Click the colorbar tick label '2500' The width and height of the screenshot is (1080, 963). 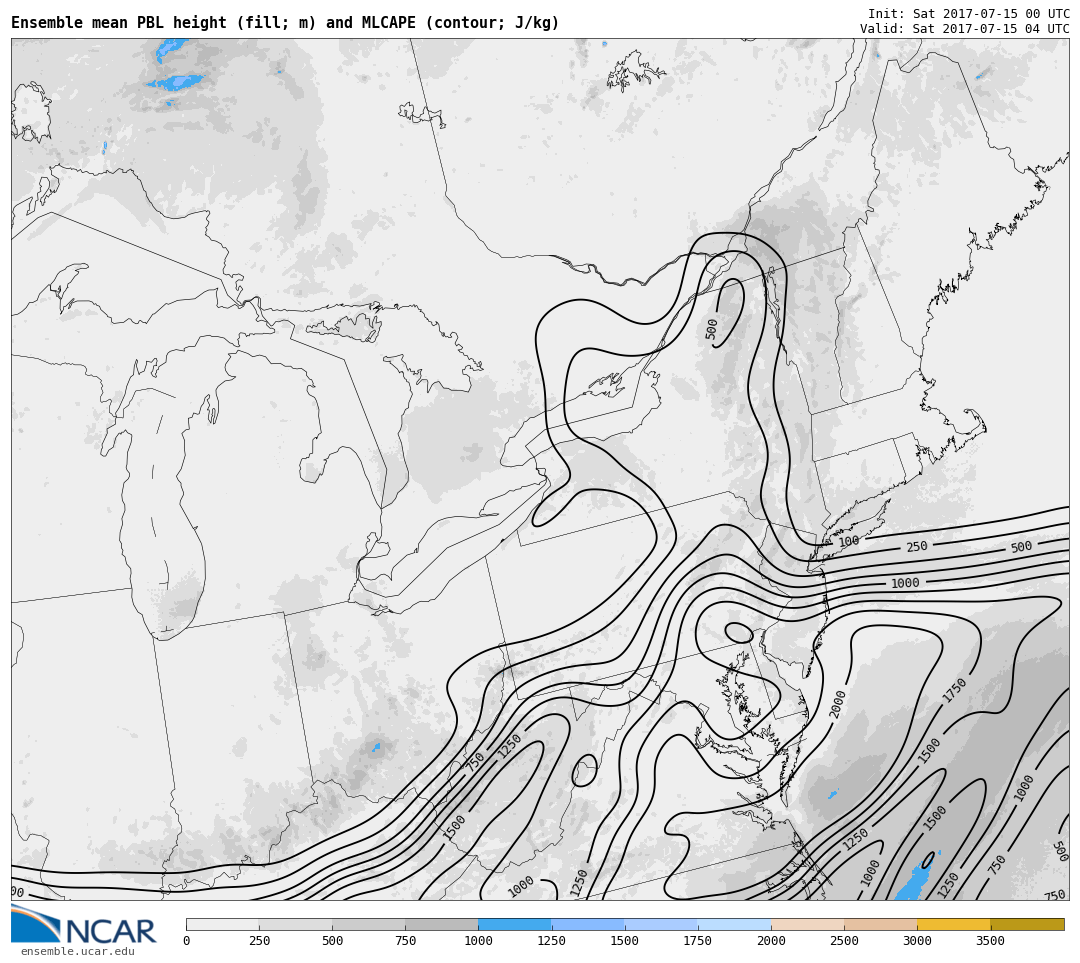[x=844, y=941]
